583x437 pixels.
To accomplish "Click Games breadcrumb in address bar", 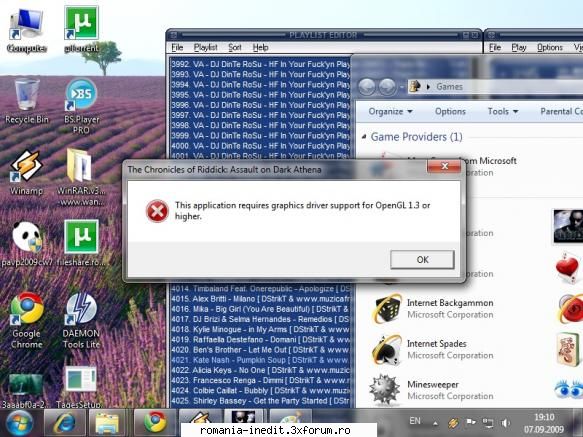I will coord(449,87).
